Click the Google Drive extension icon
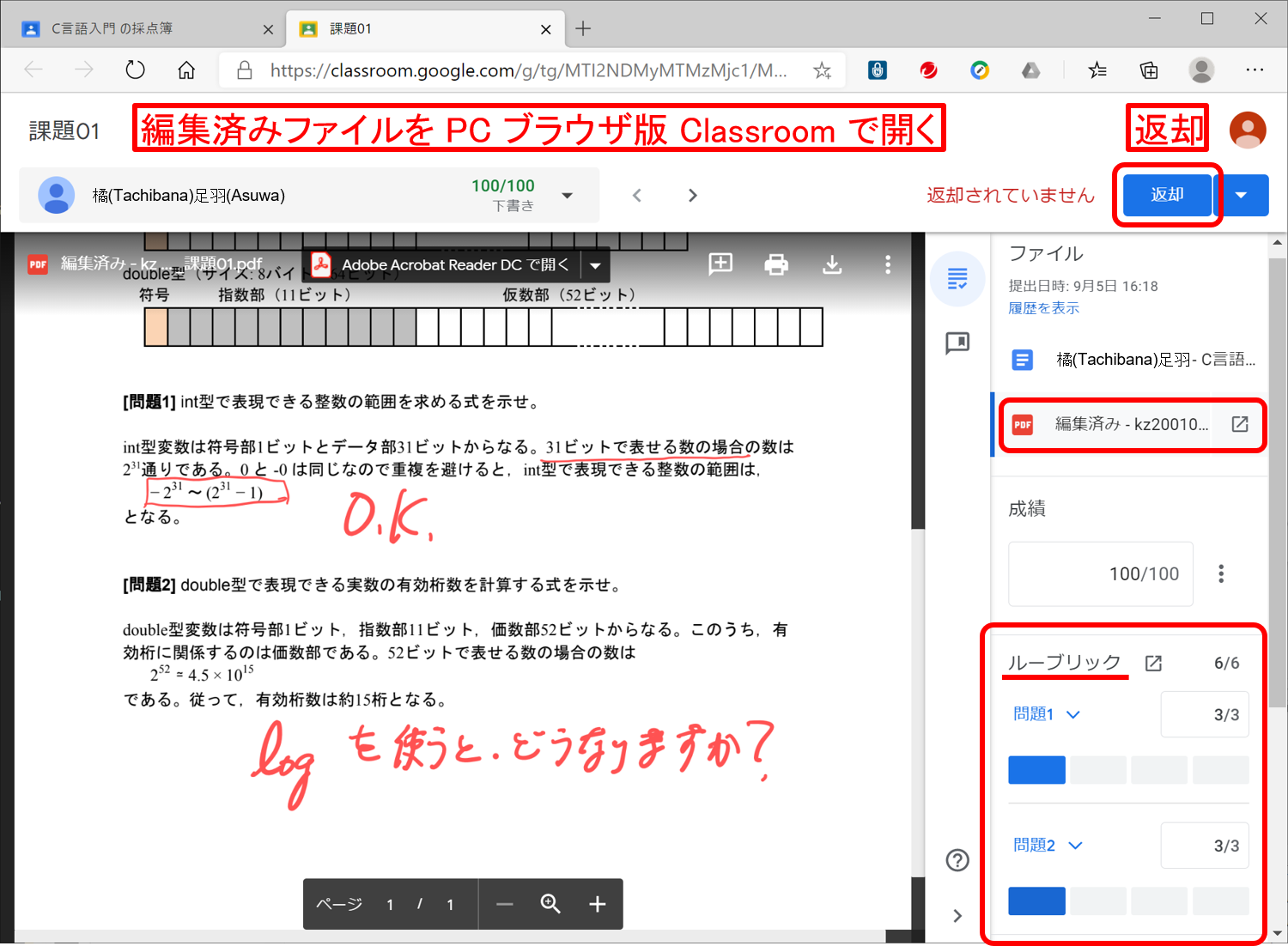The width and height of the screenshot is (1288, 946). (1030, 70)
